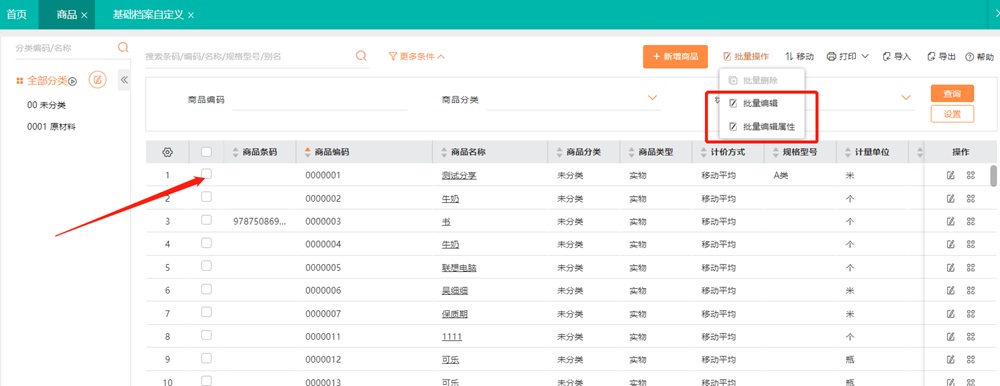Click the vertical scrollbar of the table
The image size is (1000, 386).
pos(994,176)
